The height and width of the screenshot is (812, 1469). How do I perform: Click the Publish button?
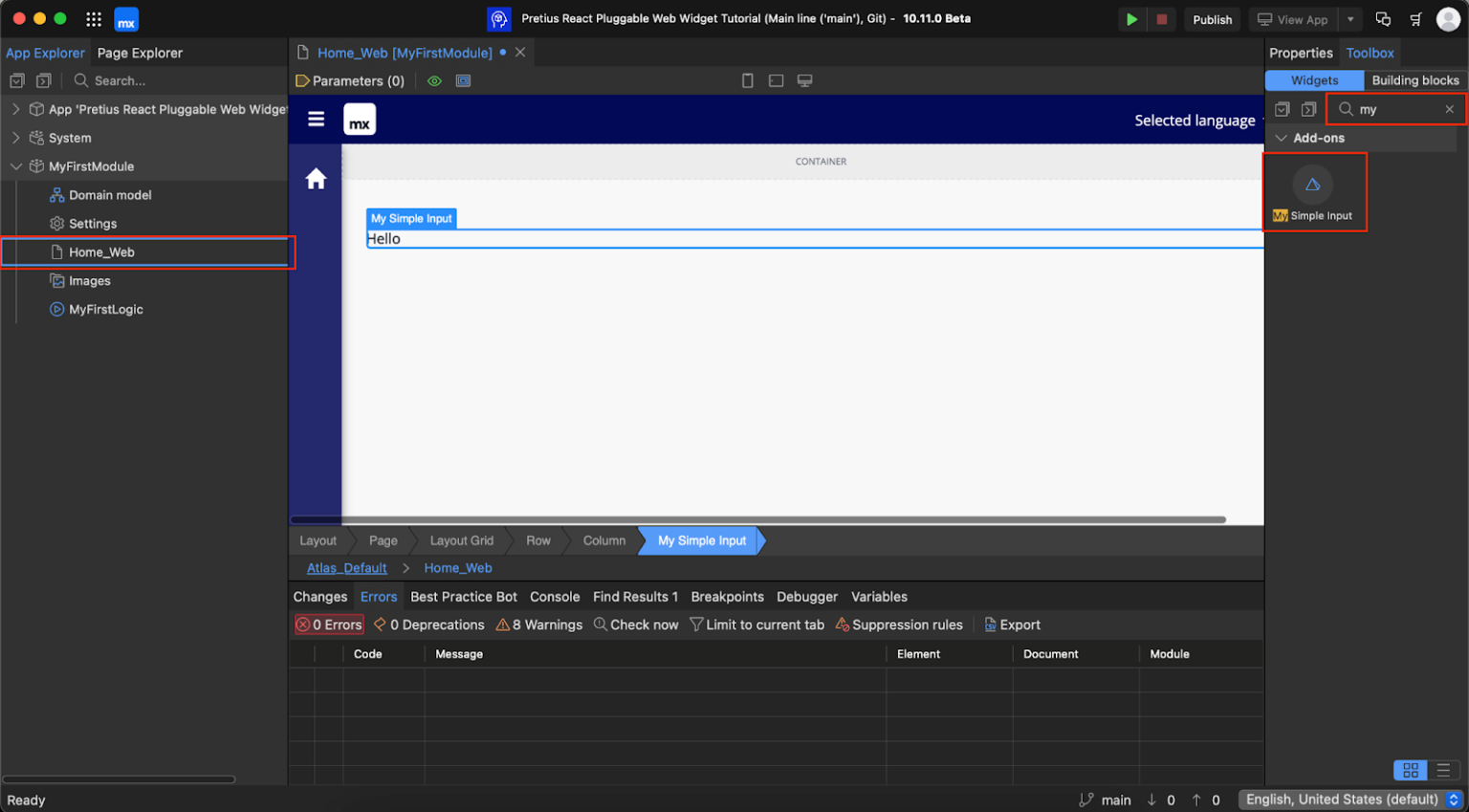[1212, 19]
